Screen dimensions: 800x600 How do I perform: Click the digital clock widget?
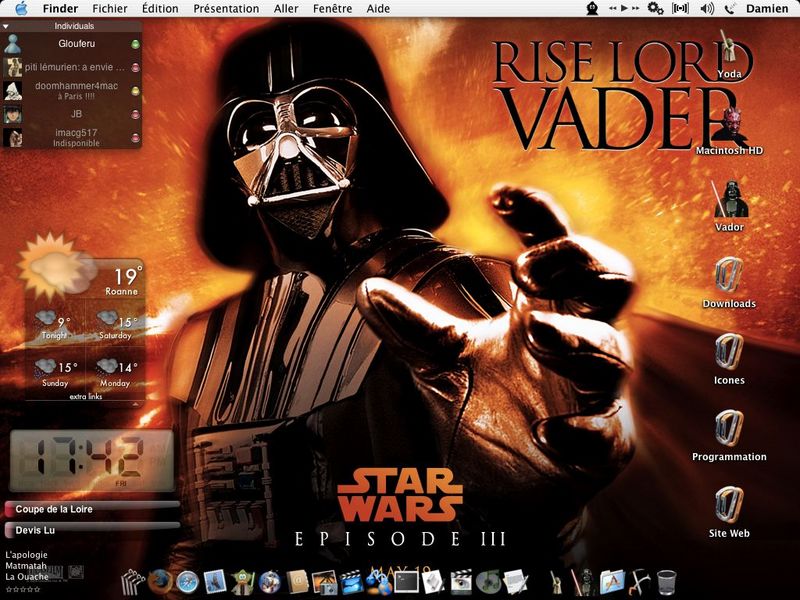(92, 460)
